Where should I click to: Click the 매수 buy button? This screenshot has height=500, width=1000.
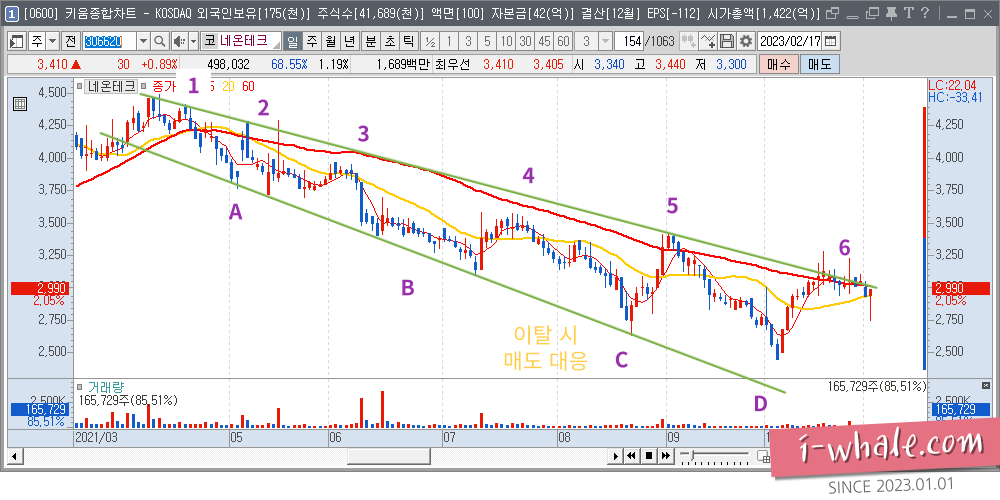[778, 64]
